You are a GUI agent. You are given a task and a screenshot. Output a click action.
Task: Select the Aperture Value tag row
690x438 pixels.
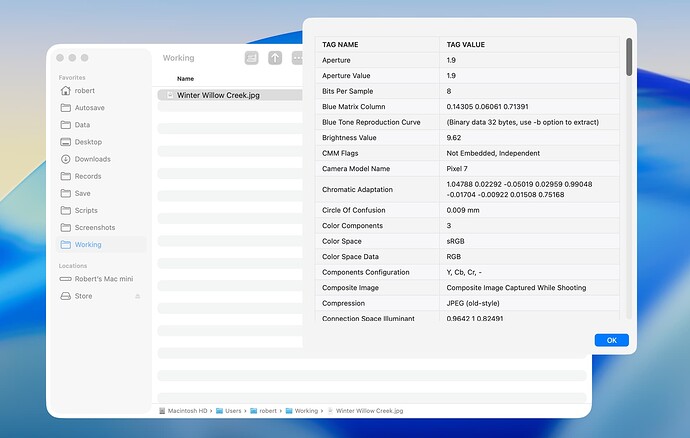[467, 76]
